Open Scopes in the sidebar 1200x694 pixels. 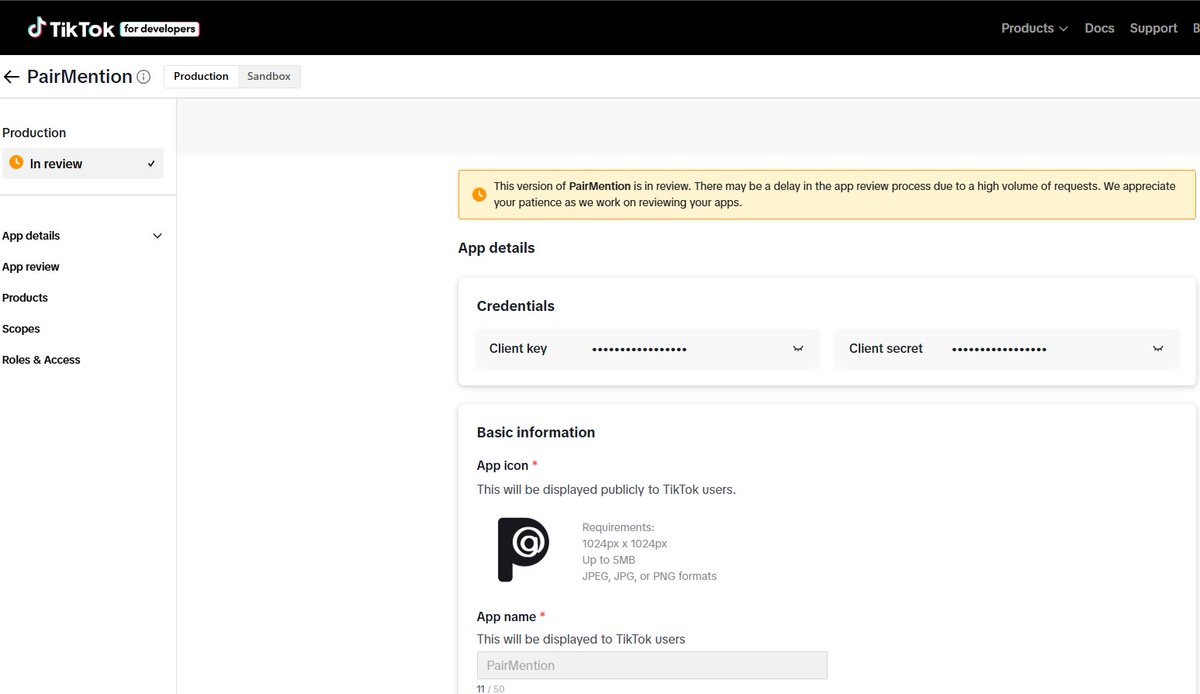point(21,329)
